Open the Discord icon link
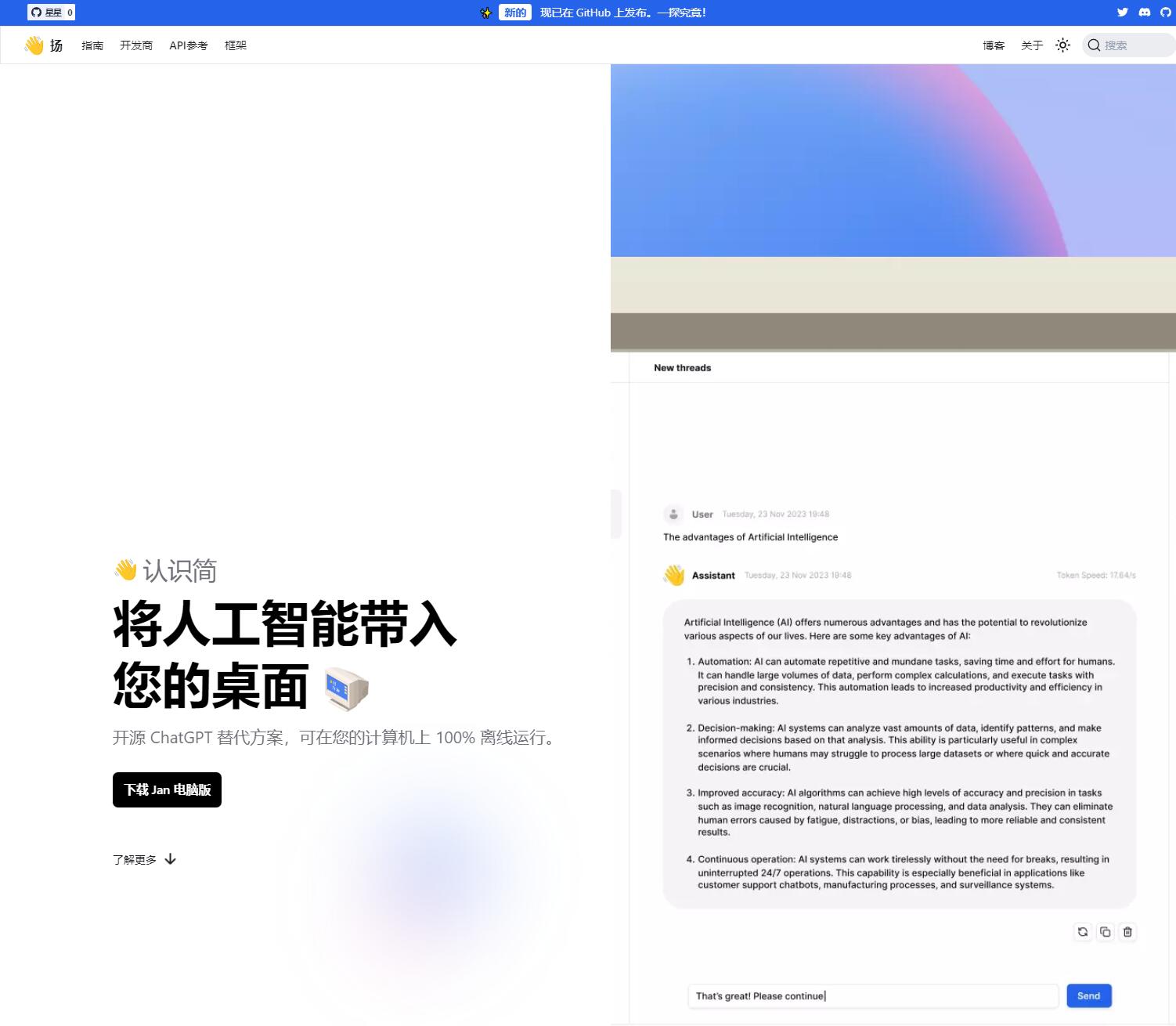 pos(1144,13)
